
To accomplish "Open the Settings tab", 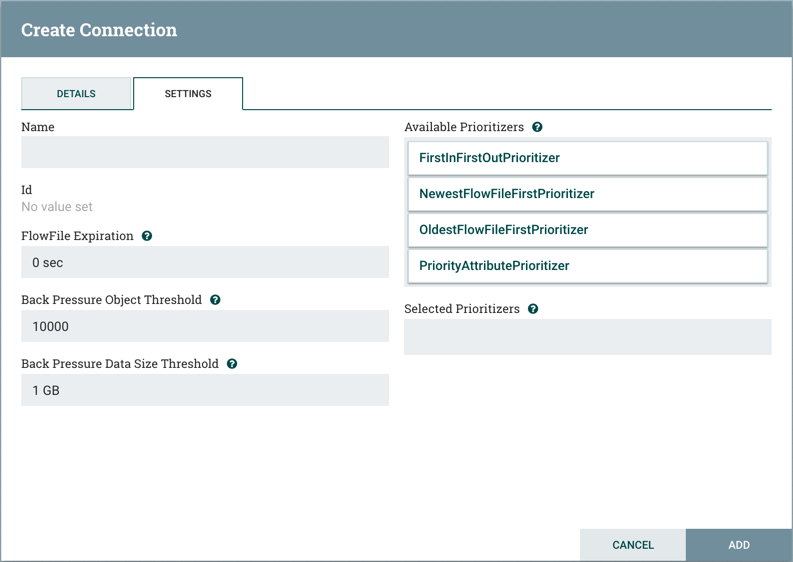I will tap(188, 94).
